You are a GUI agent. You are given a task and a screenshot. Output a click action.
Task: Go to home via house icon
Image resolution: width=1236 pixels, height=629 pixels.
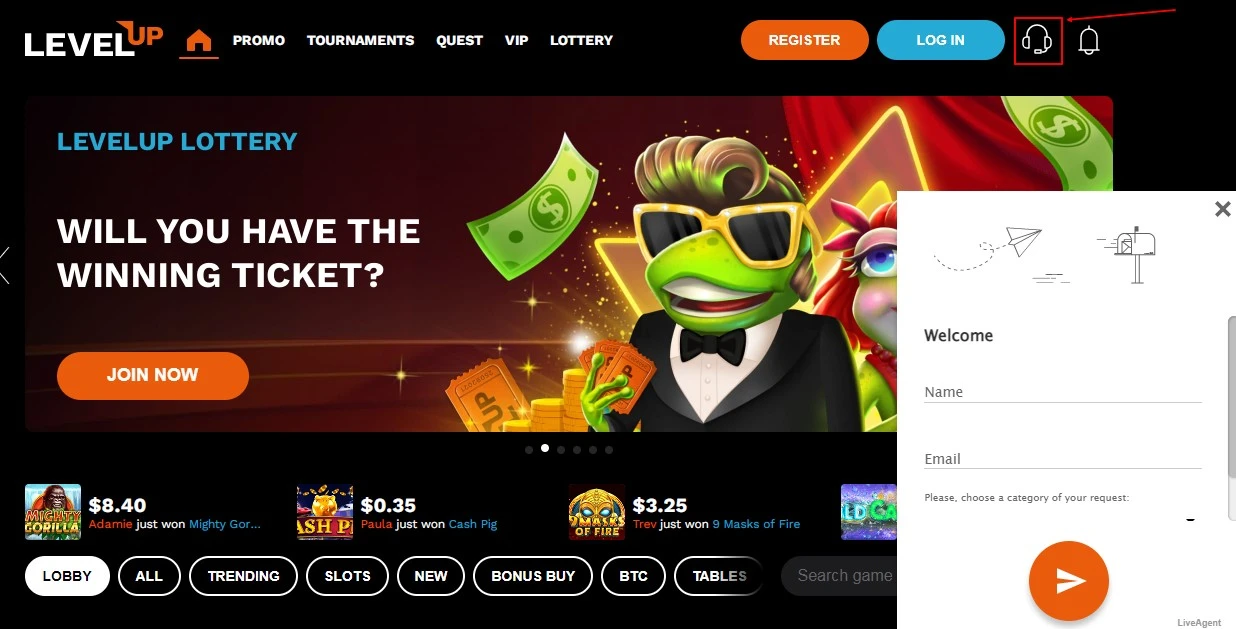pos(199,41)
